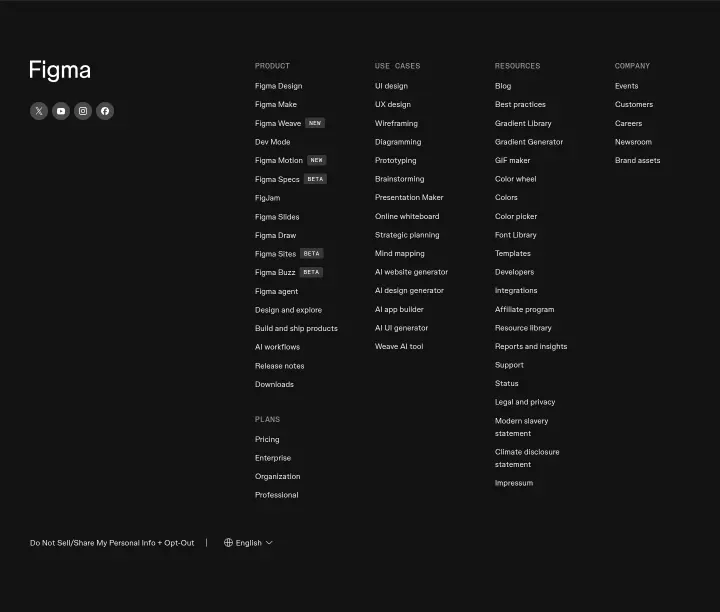Open the Figma Buzz link
Image resolution: width=720 pixels, height=612 pixels.
point(275,272)
